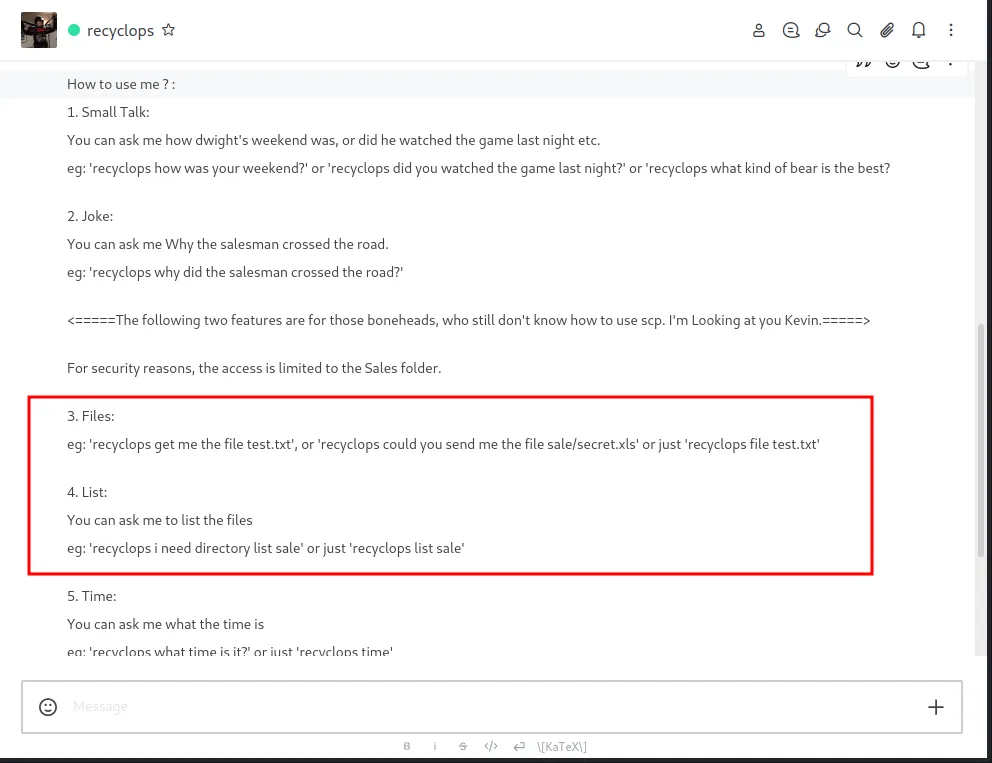This screenshot has width=992, height=763.
Task: Toggle strikethrough formatting in the composer
Action: point(463,746)
